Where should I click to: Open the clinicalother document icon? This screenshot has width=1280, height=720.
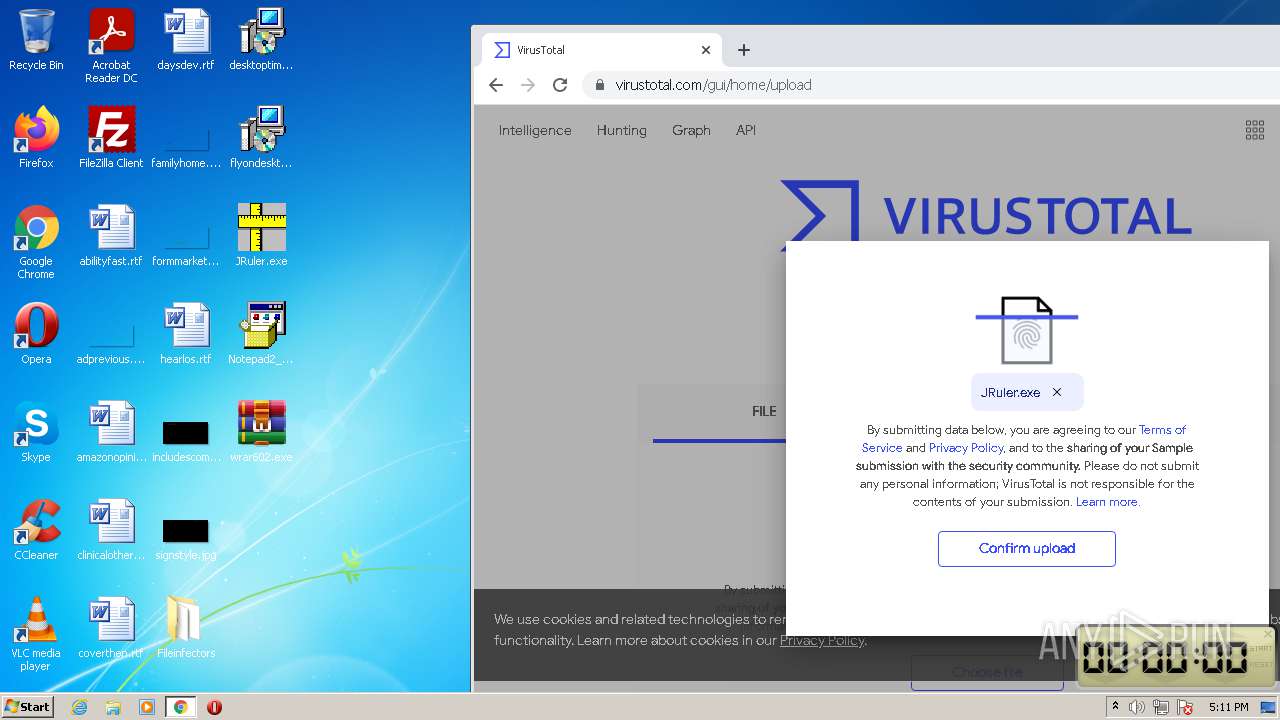pyautogui.click(x=111, y=530)
